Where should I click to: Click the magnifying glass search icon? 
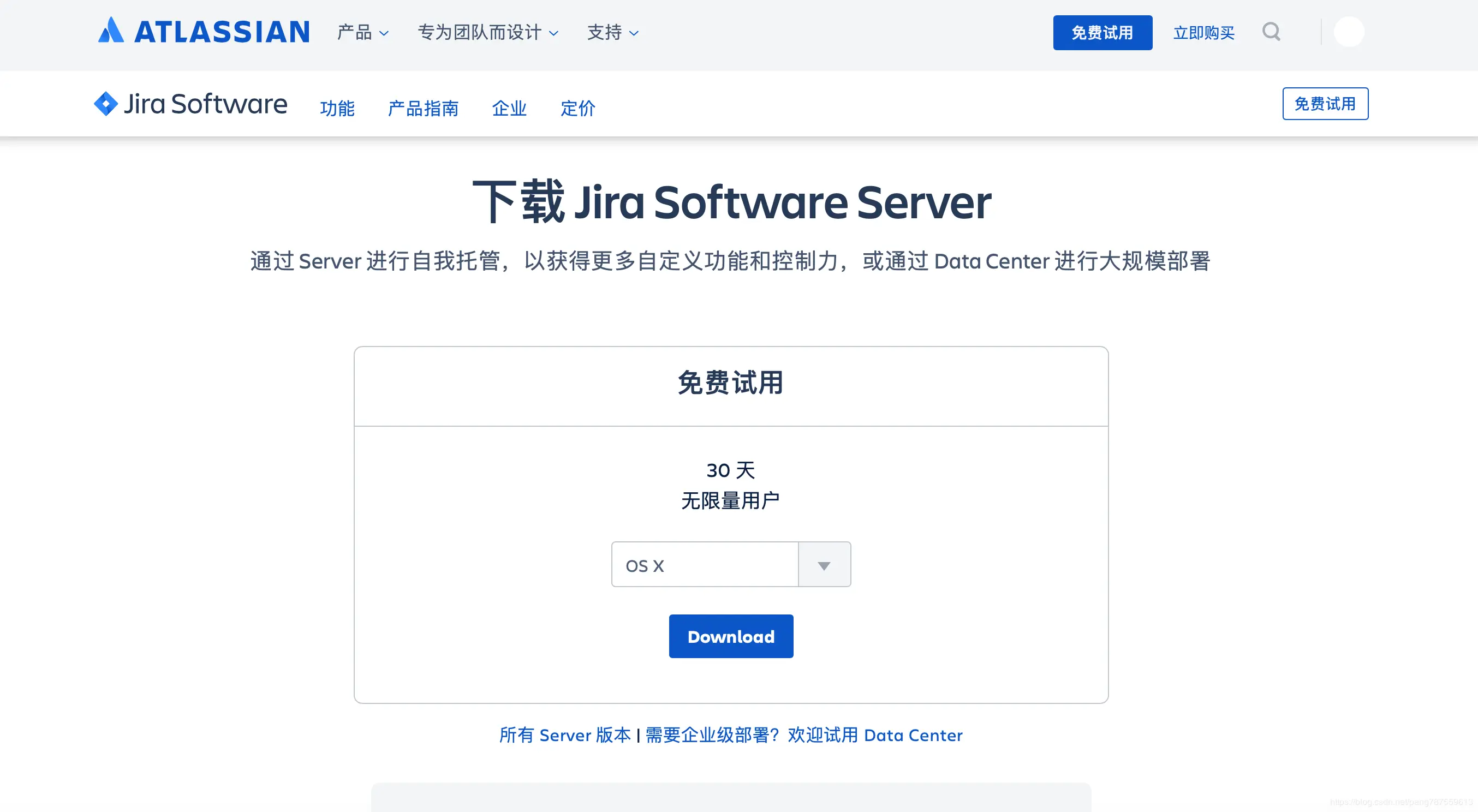(1271, 32)
